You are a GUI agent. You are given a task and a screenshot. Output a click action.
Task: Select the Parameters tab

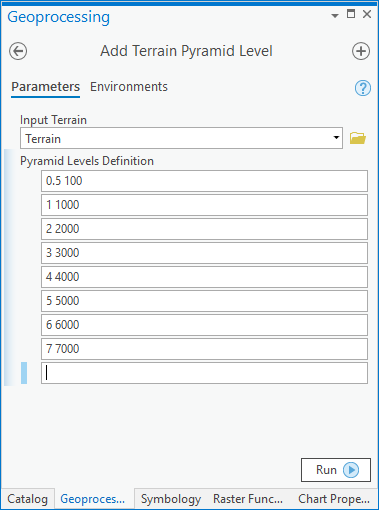[45, 87]
